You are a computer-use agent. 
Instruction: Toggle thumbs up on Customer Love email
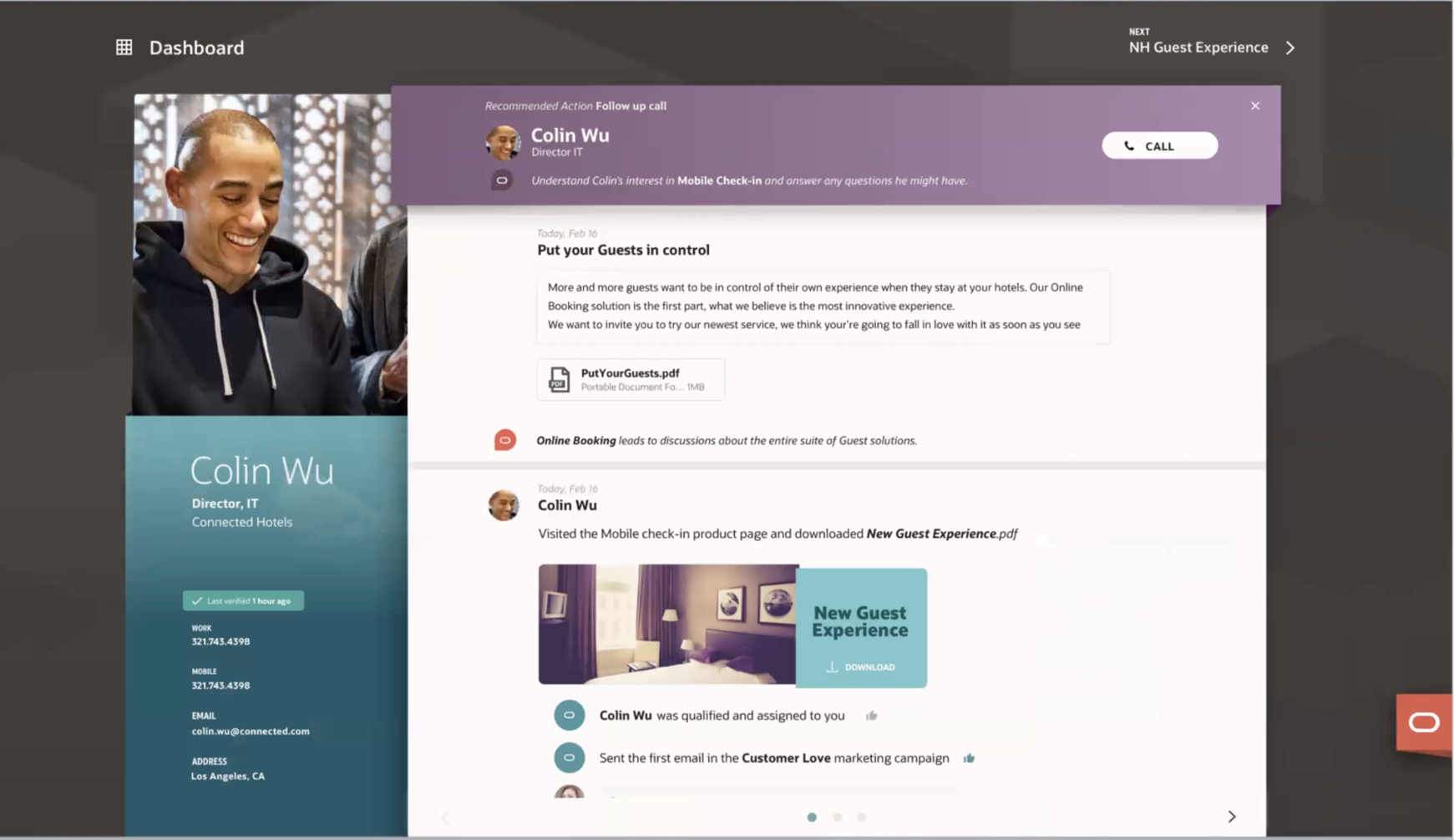click(969, 758)
